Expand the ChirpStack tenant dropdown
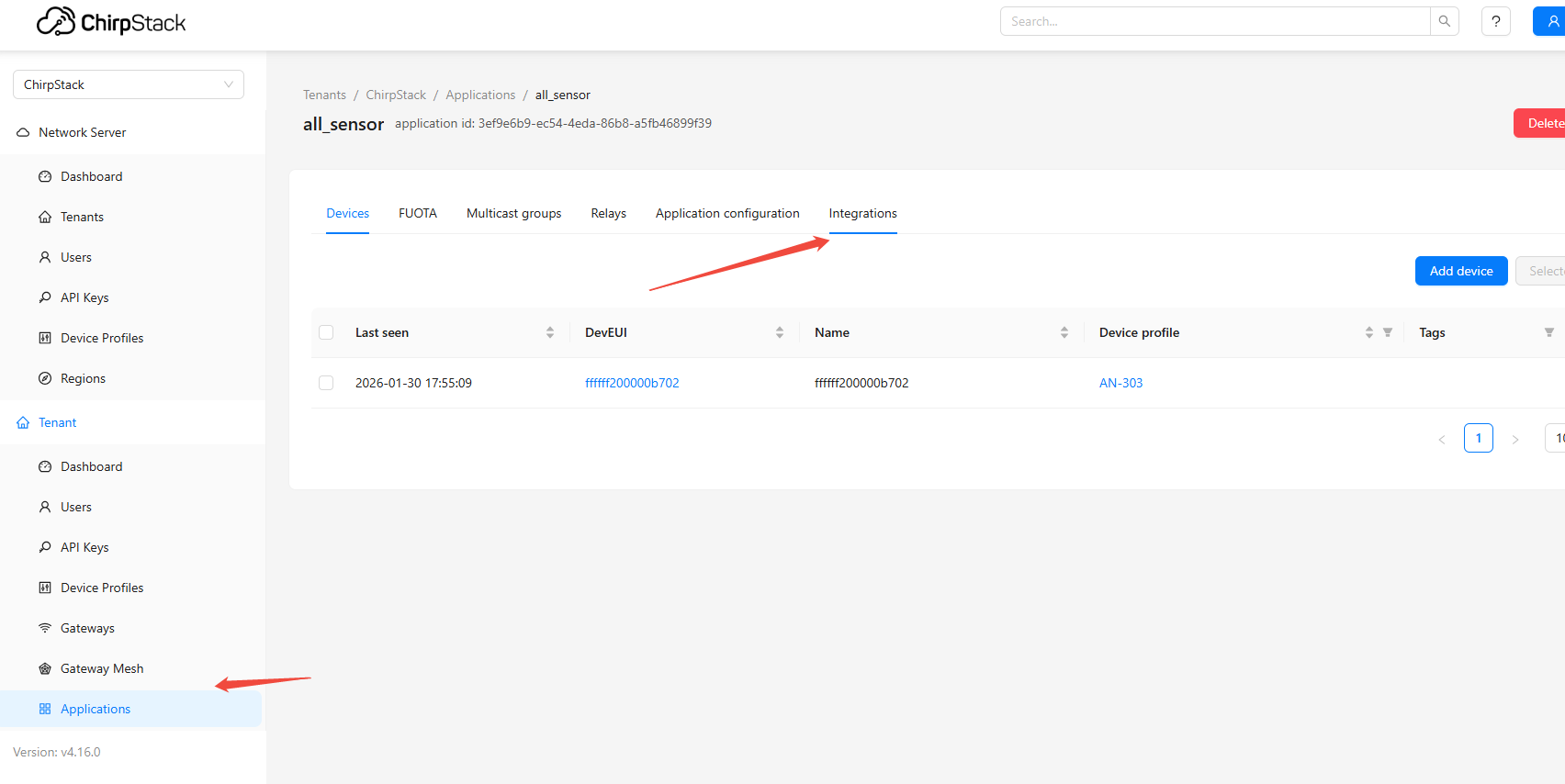The width and height of the screenshot is (1565, 784). [129, 84]
